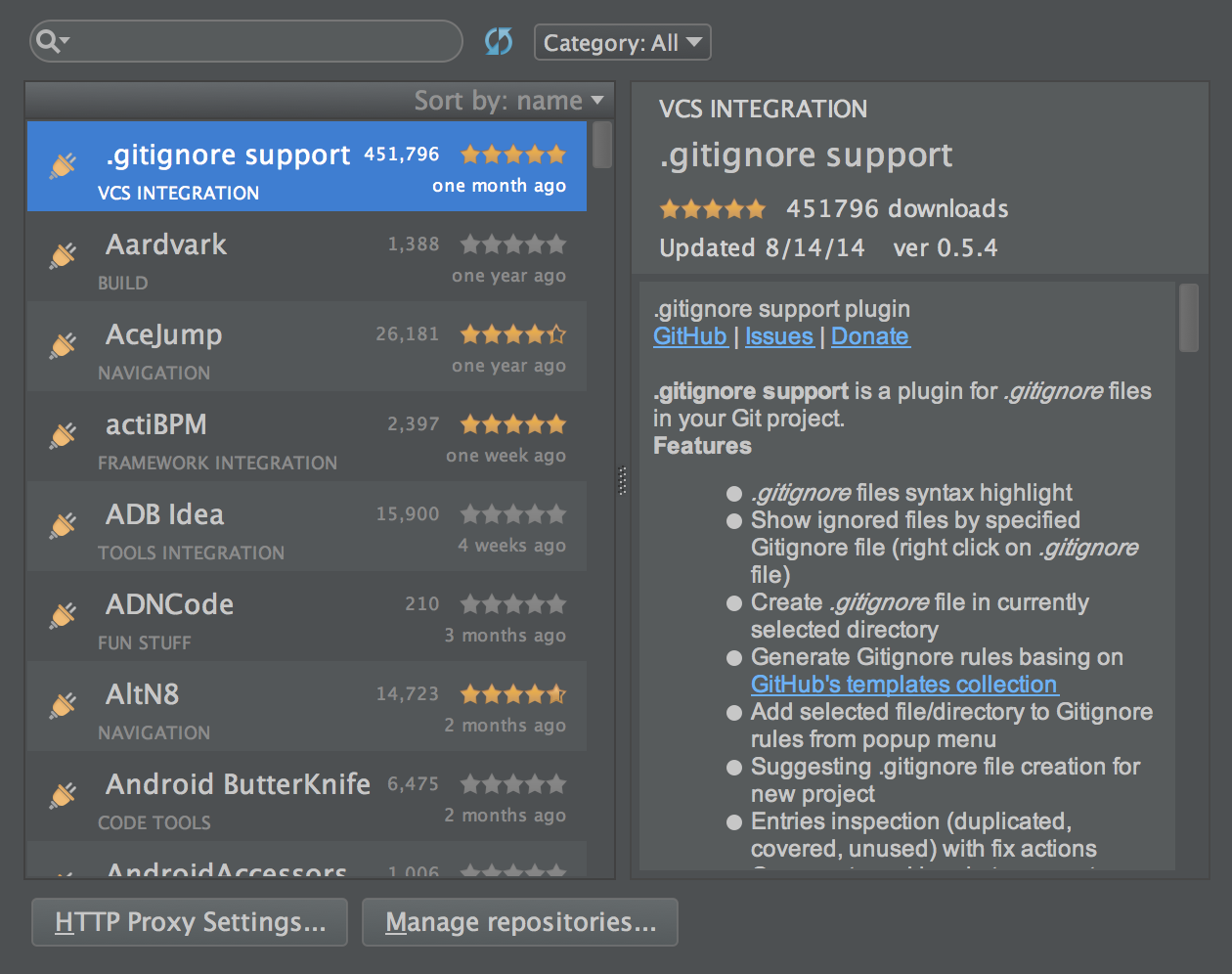This screenshot has height=974, width=1232.
Task: Click the Android ButterKnife plugin icon
Action: point(64,795)
